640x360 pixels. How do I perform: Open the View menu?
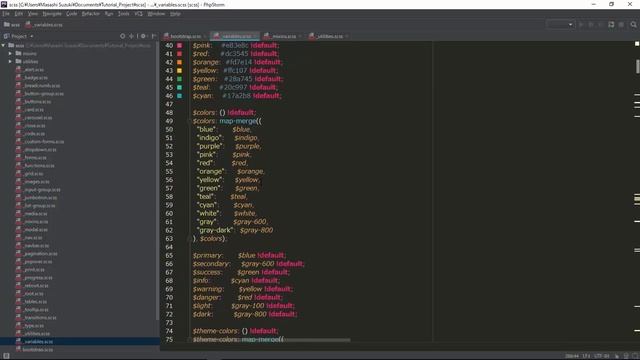[x=33, y=13]
